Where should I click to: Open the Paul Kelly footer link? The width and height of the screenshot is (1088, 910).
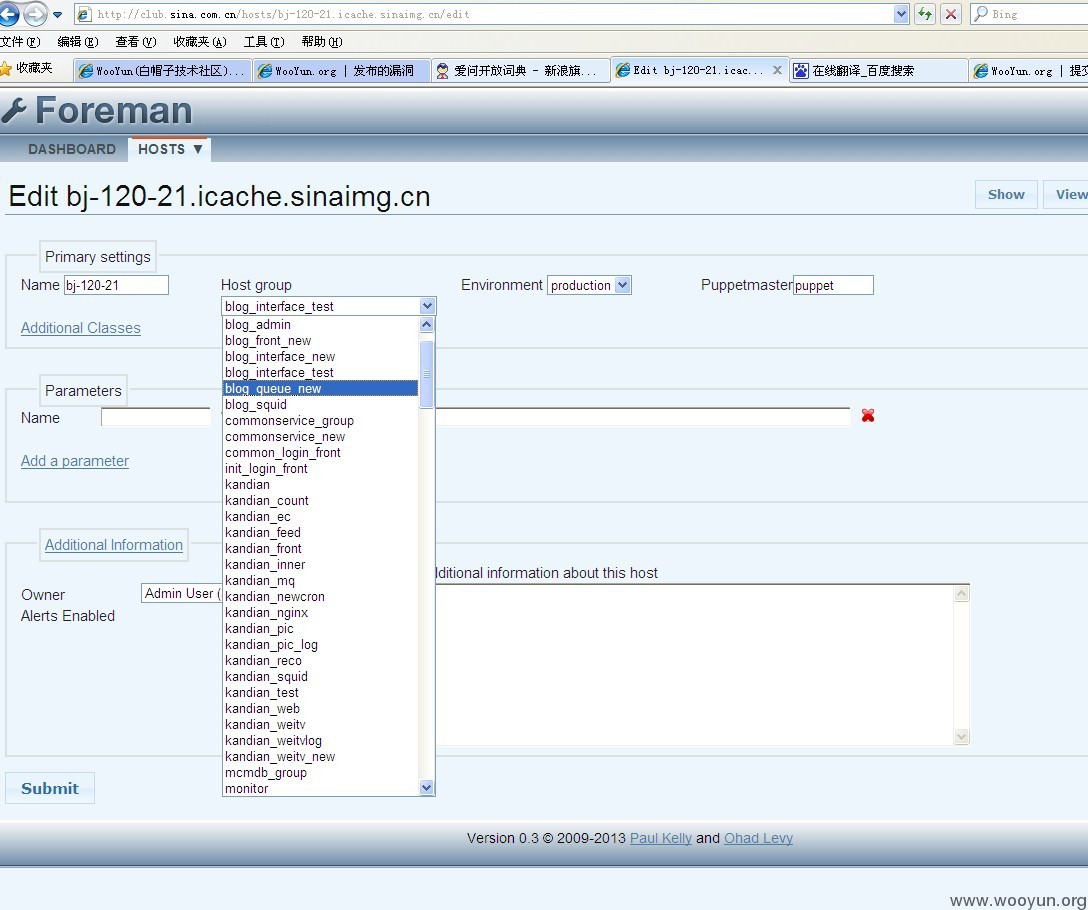(x=661, y=838)
